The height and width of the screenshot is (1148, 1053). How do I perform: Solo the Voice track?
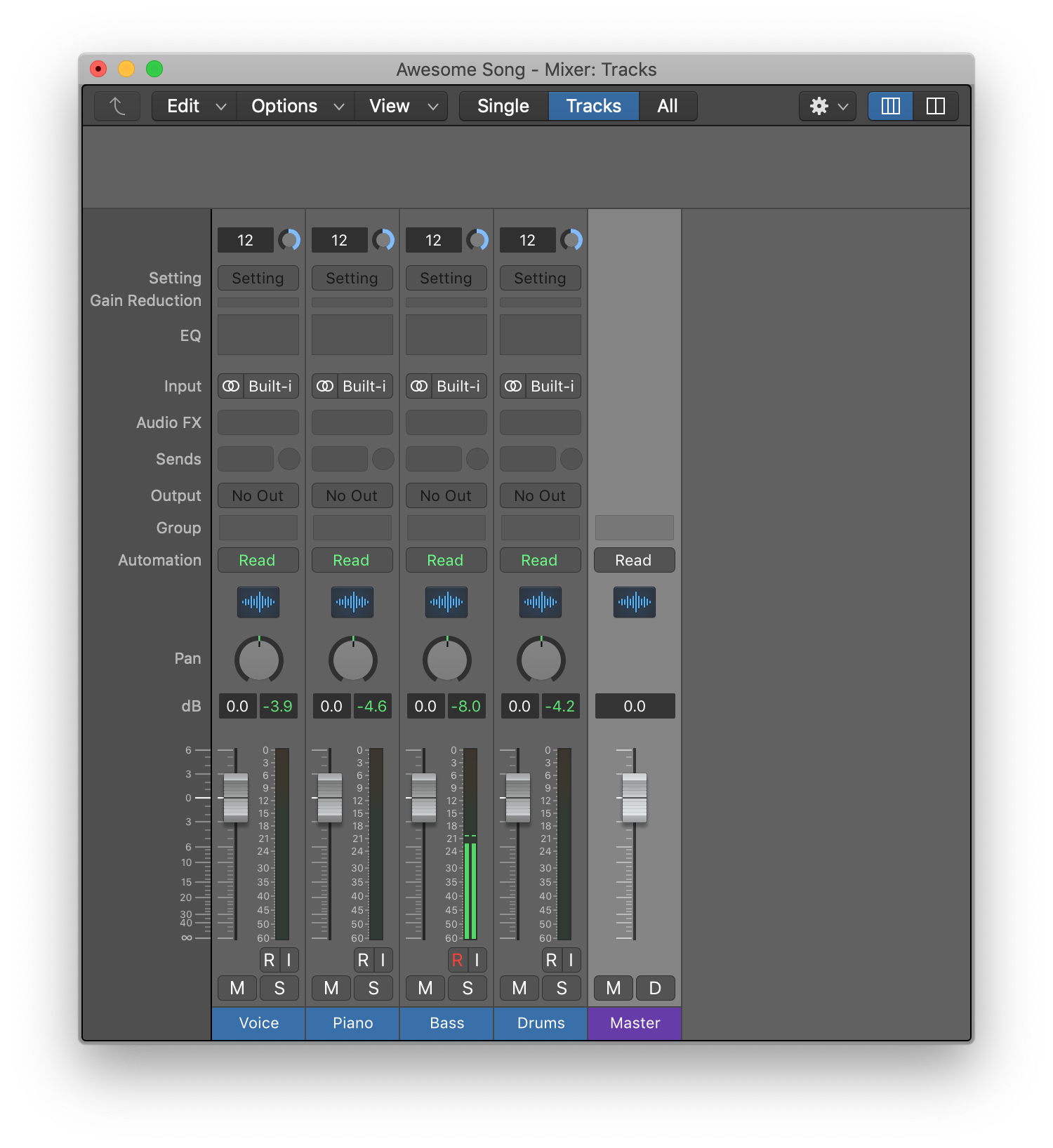click(279, 988)
